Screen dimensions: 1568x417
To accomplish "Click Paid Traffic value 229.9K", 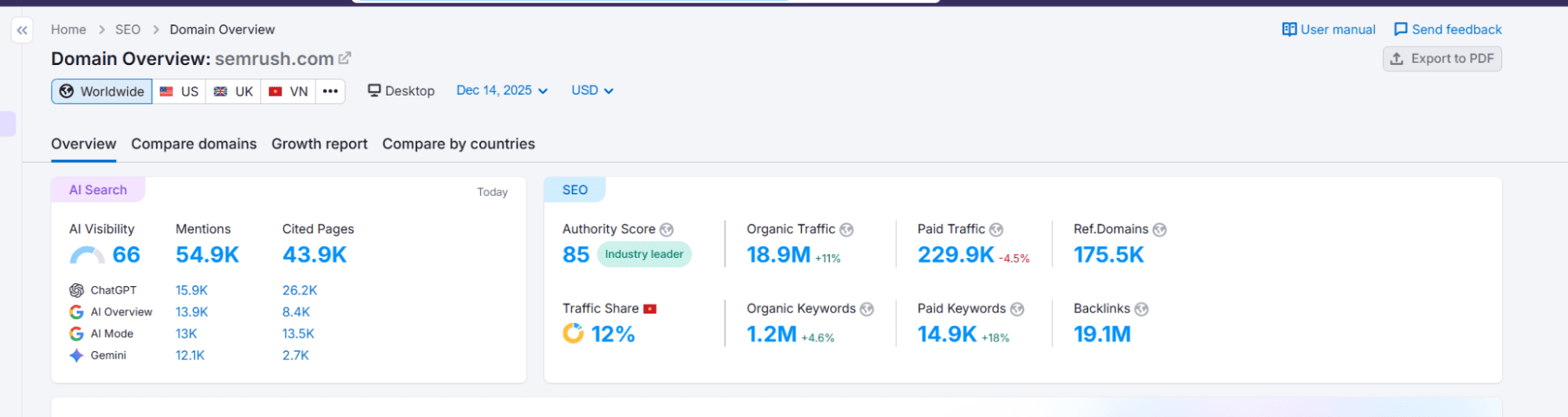I will point(956,255).
